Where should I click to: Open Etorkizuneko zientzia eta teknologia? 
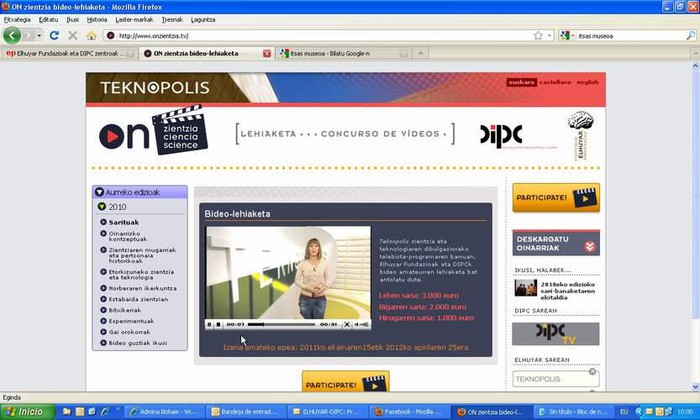[141, 274]
